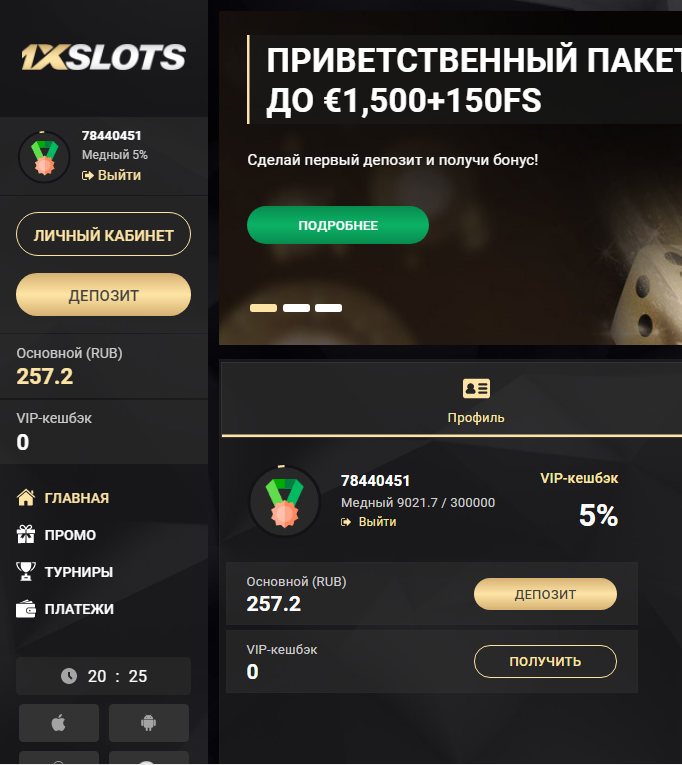Screen dimensions: 682x765
Task: Click Выйти link in profile panel
Action: coord(369,522)
